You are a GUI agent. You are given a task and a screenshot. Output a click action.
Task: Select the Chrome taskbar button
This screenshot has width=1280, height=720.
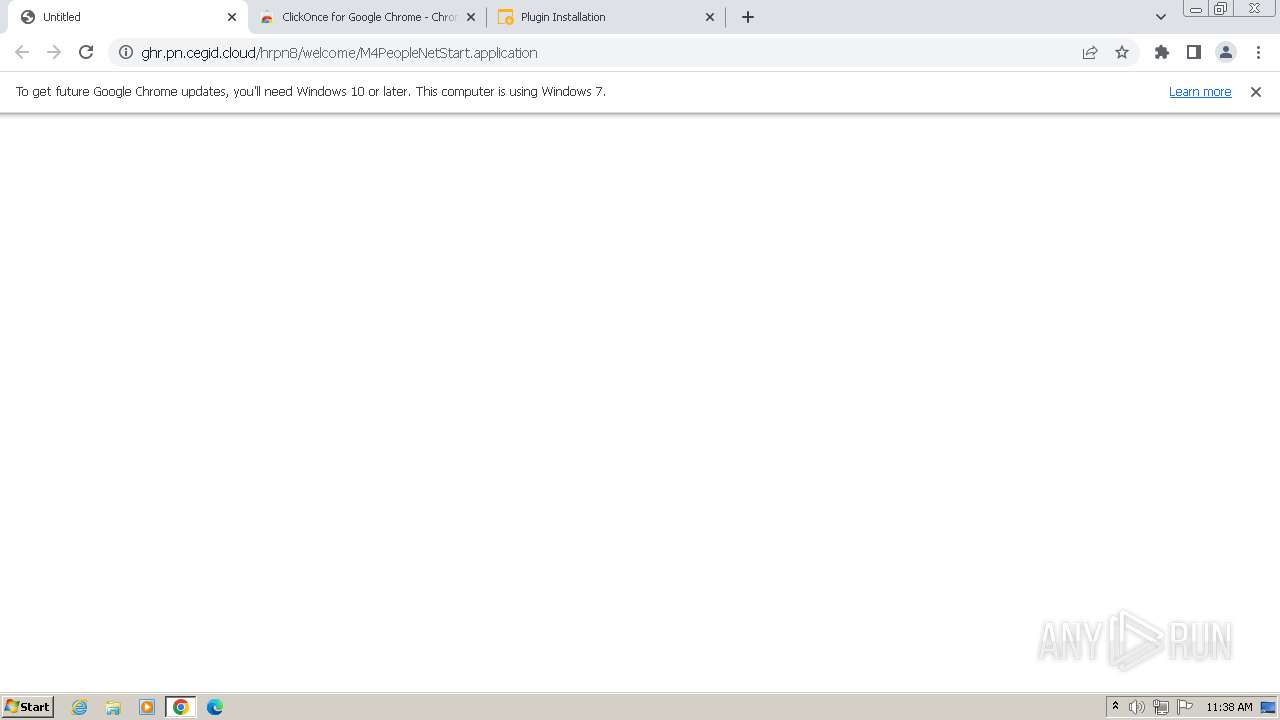point(181,707)
